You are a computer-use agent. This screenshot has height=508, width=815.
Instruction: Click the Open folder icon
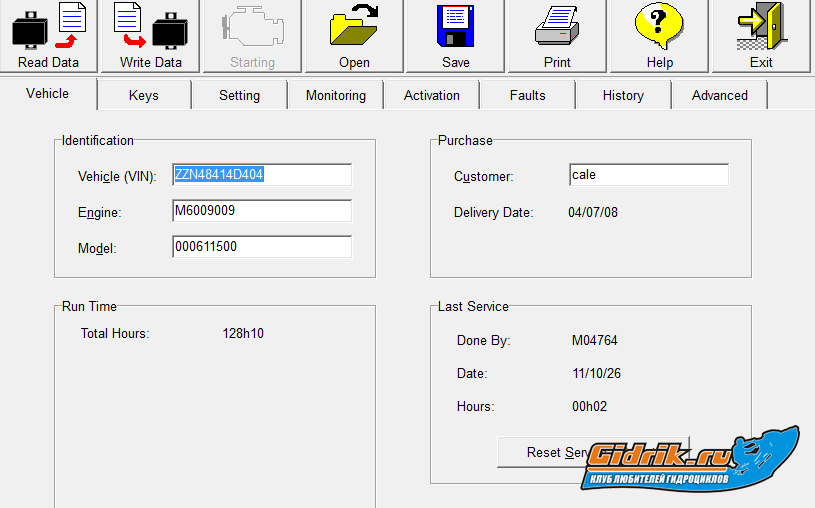[354, 27]
